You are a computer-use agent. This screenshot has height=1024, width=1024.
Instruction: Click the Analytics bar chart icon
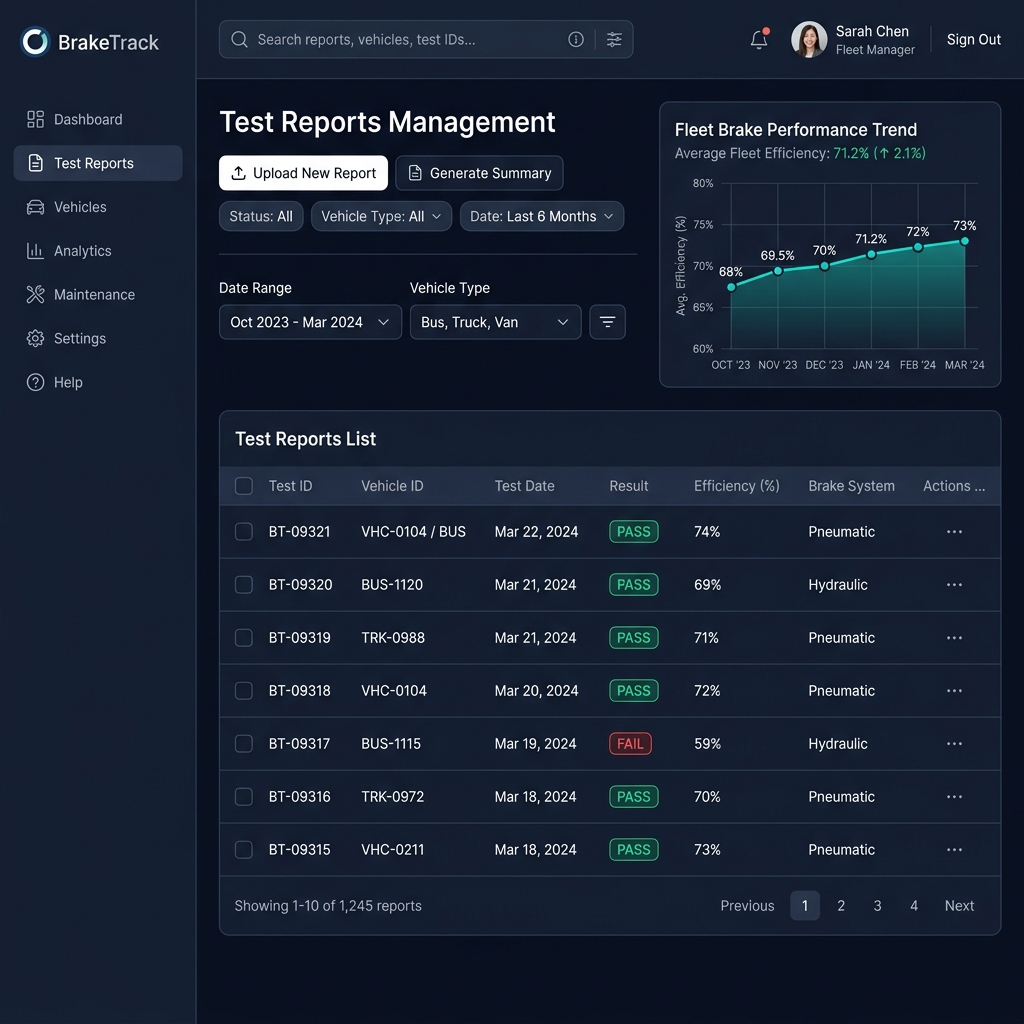click(35, 251)
